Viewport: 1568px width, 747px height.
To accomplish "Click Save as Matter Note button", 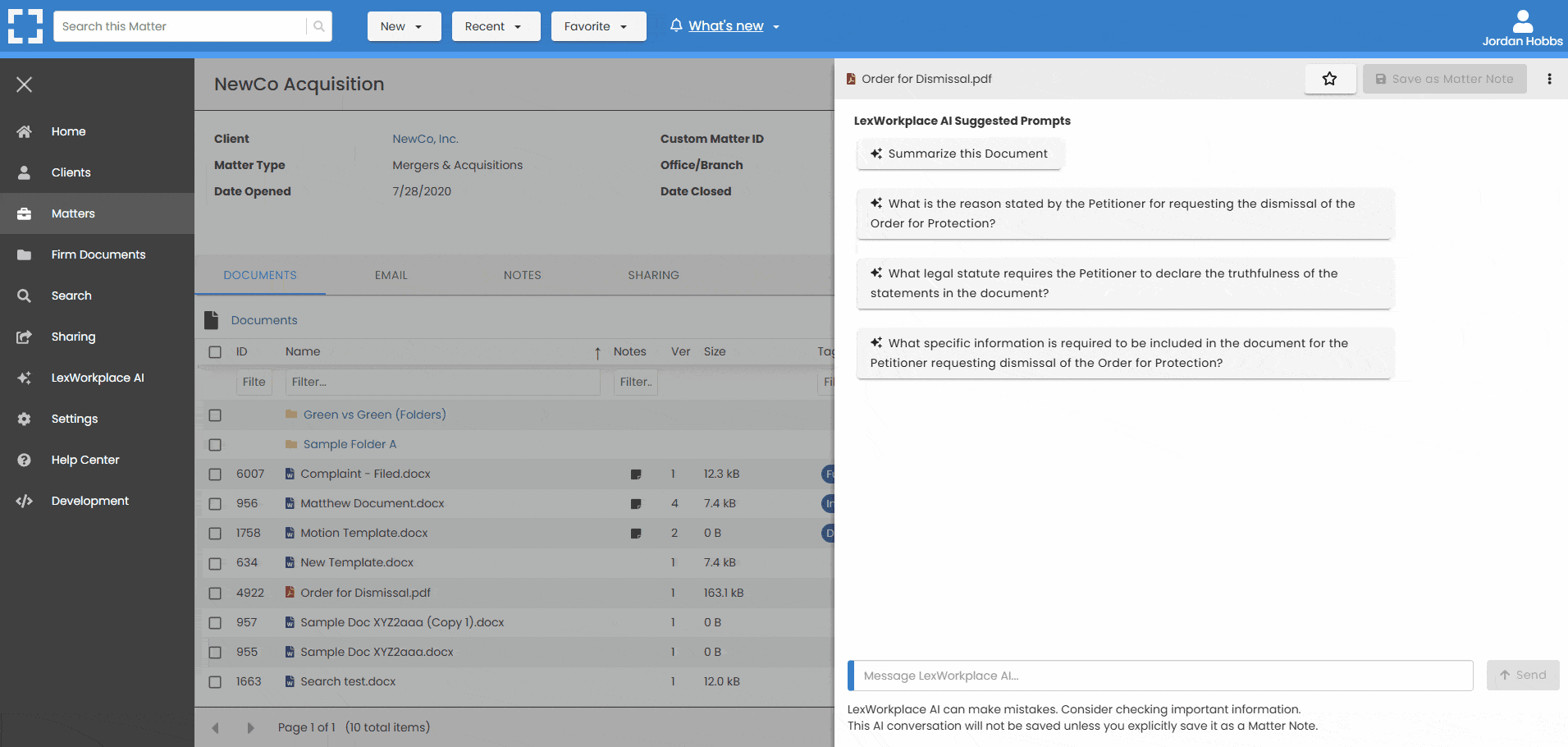I will click(1444, 79).
